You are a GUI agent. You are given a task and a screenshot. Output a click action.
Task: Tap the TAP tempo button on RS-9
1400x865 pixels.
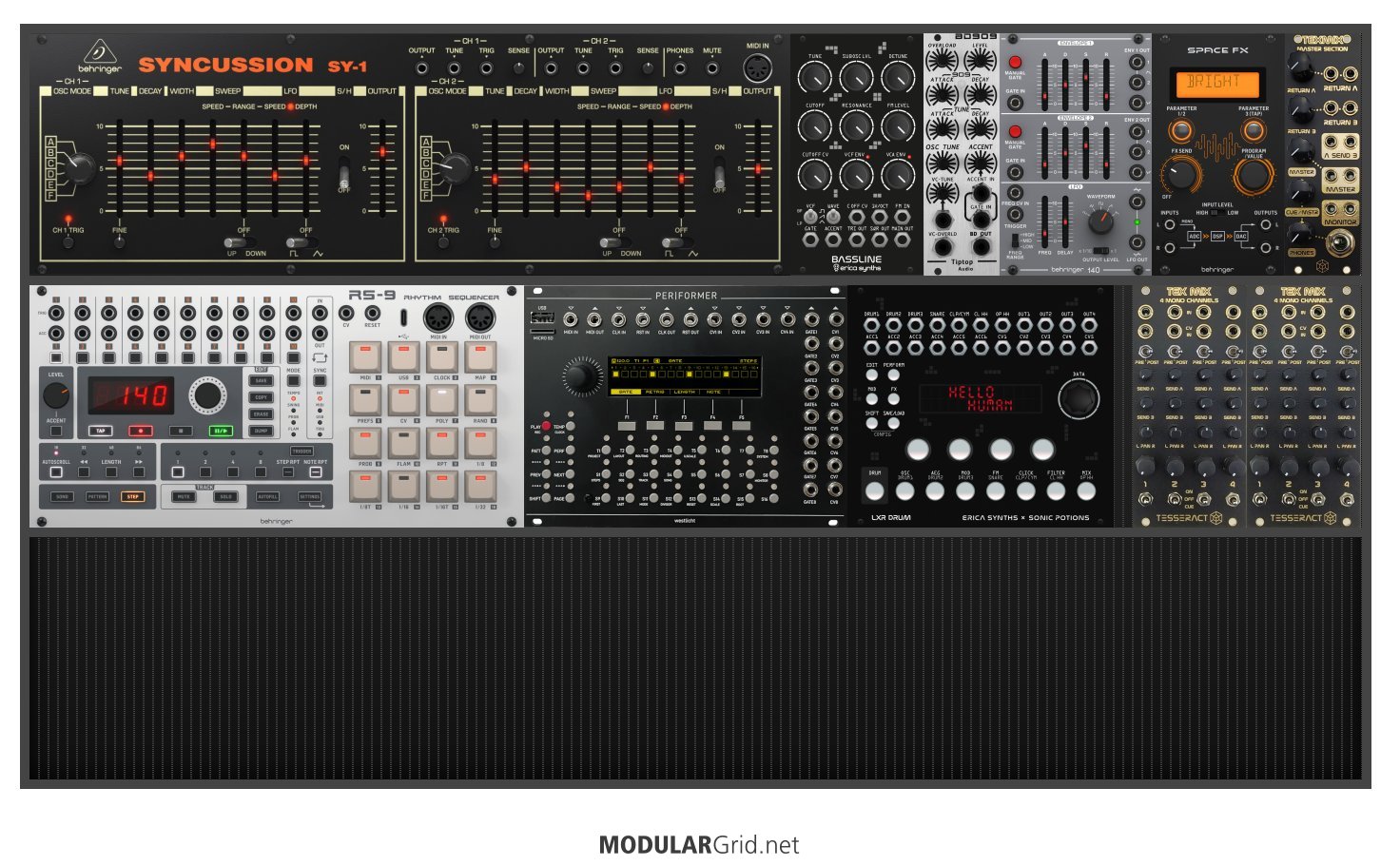[100, 431]
